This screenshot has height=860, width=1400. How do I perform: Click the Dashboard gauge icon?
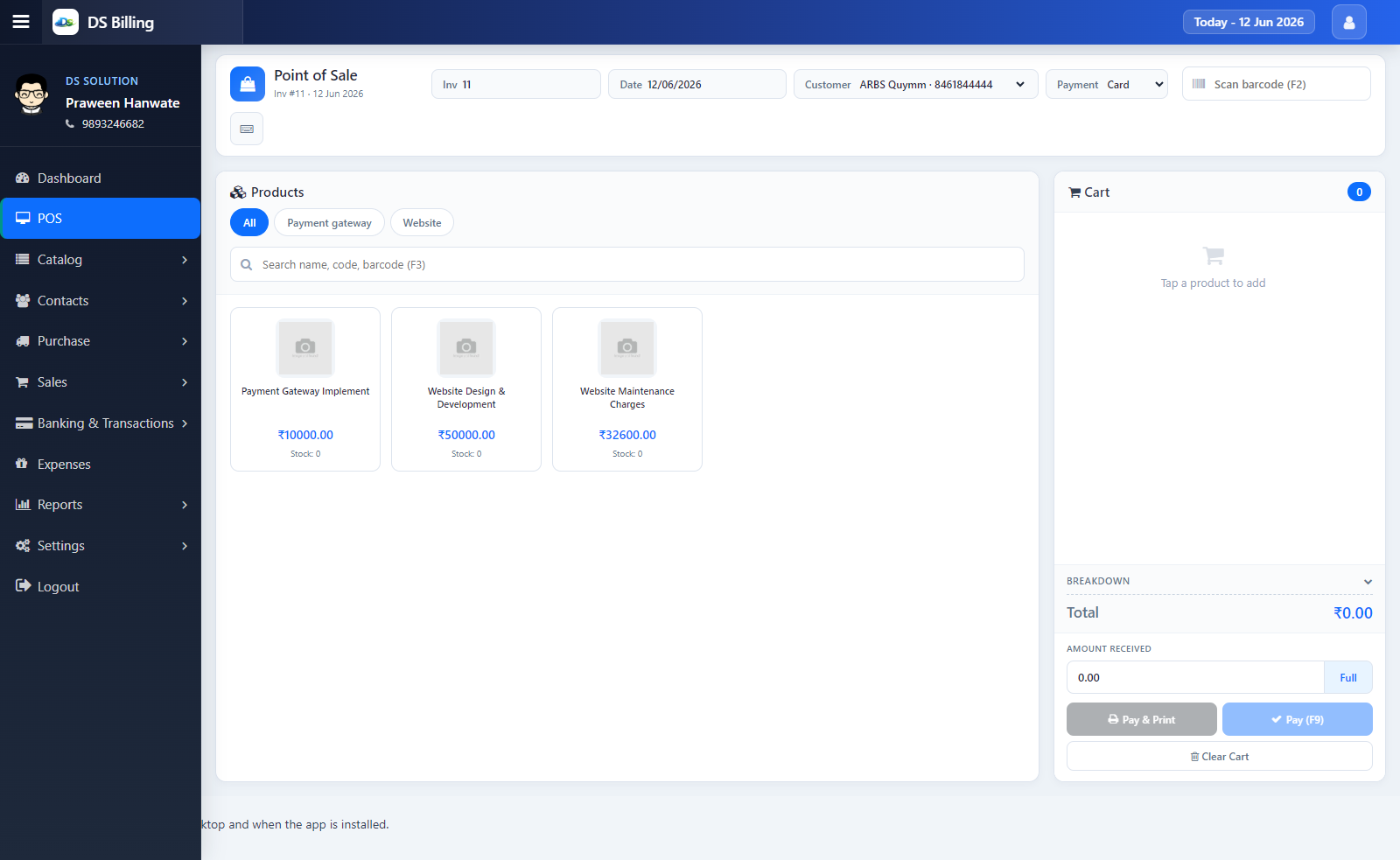click(x=23, y=178)
